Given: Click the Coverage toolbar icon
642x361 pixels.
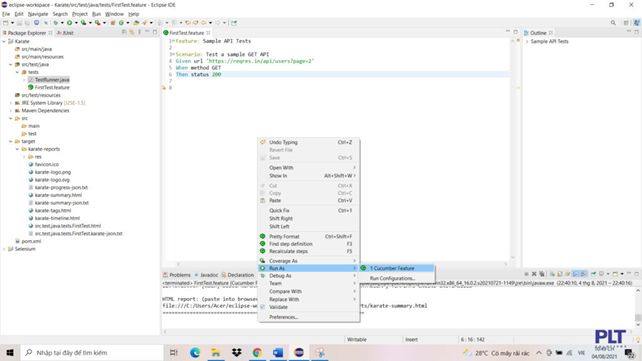Looking at the screenshot, I should (83, 23).
